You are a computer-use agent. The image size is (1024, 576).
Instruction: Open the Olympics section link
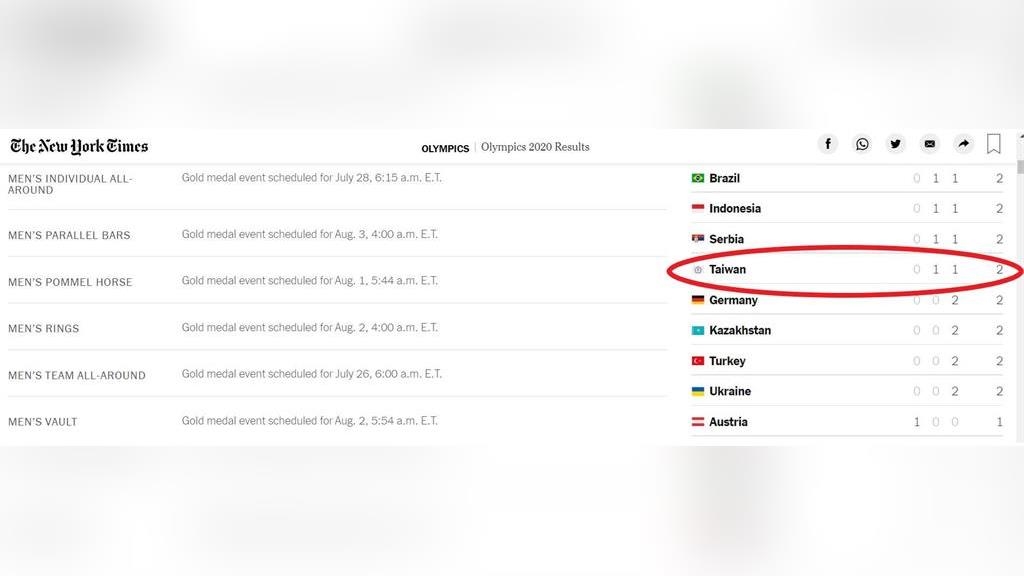pyautogui.click(x=445, y=148)
